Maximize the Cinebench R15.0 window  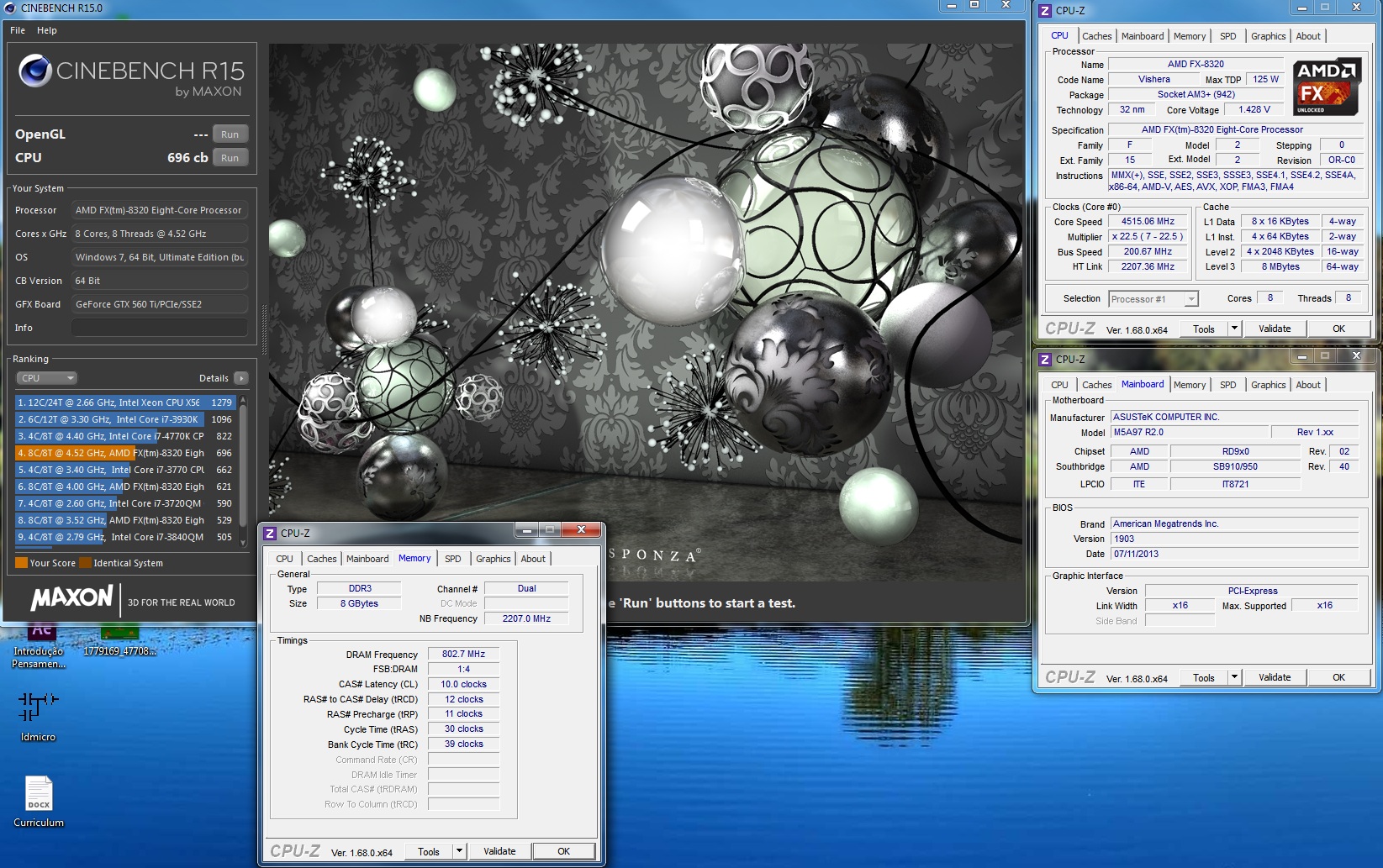[x=974, y=5]
